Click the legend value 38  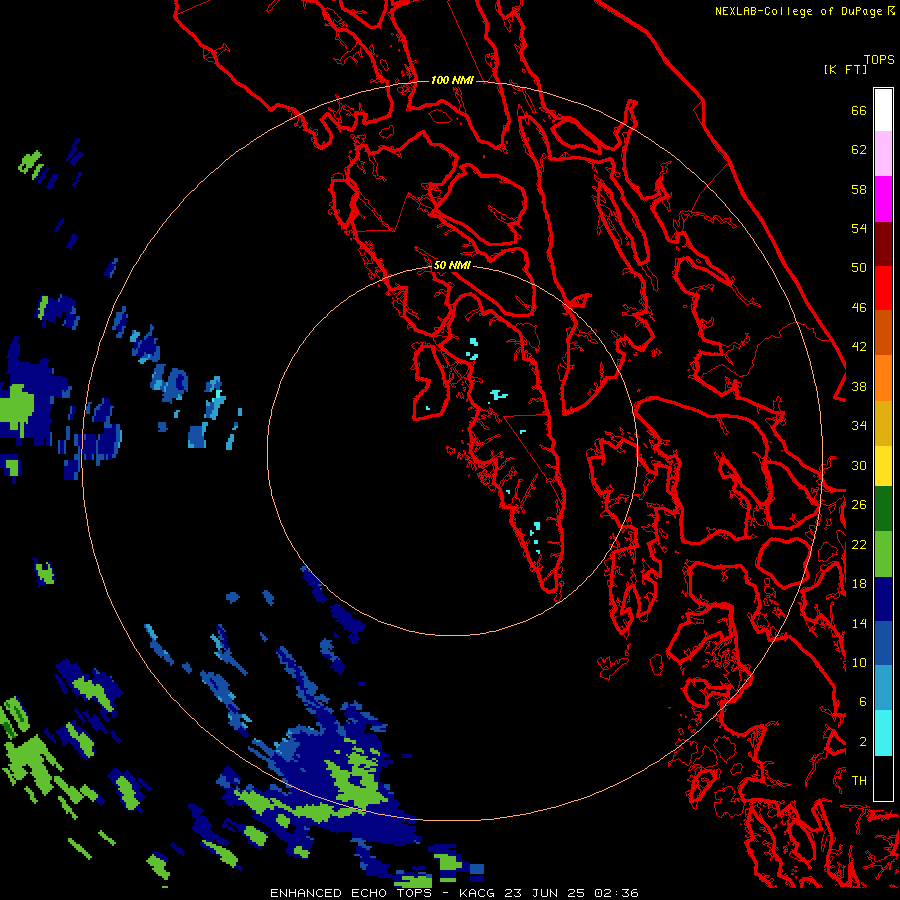pos(859,386)
